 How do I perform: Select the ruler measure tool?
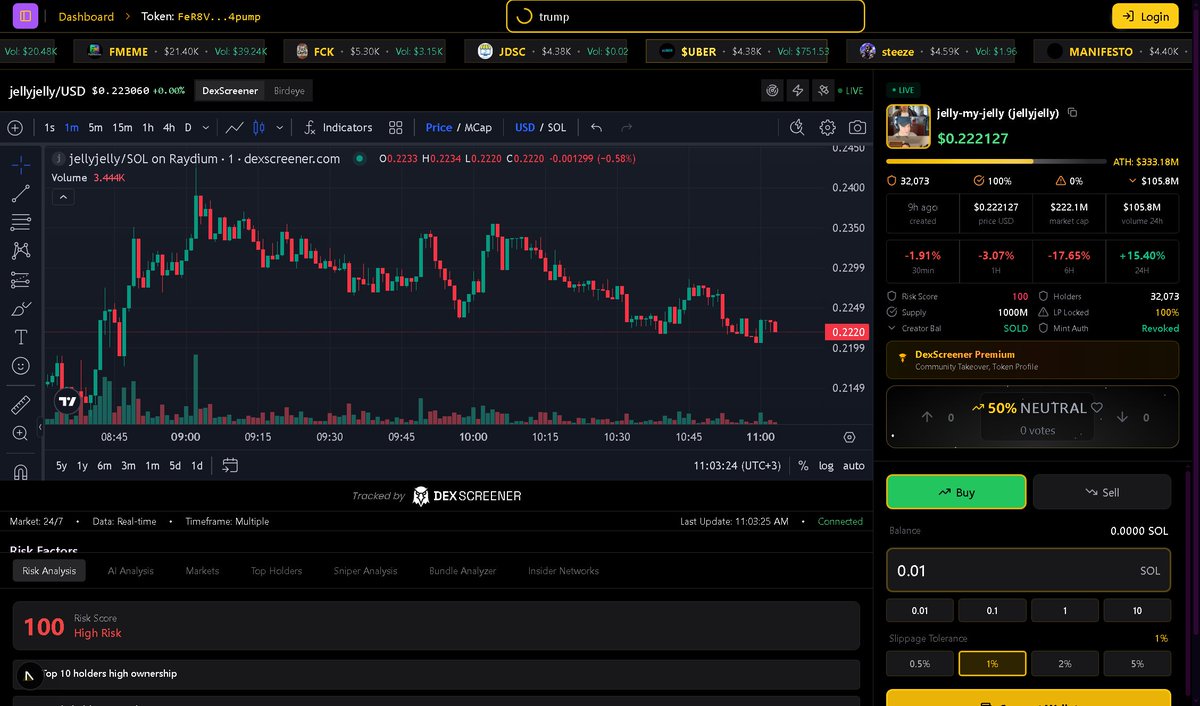pos(21,404)
